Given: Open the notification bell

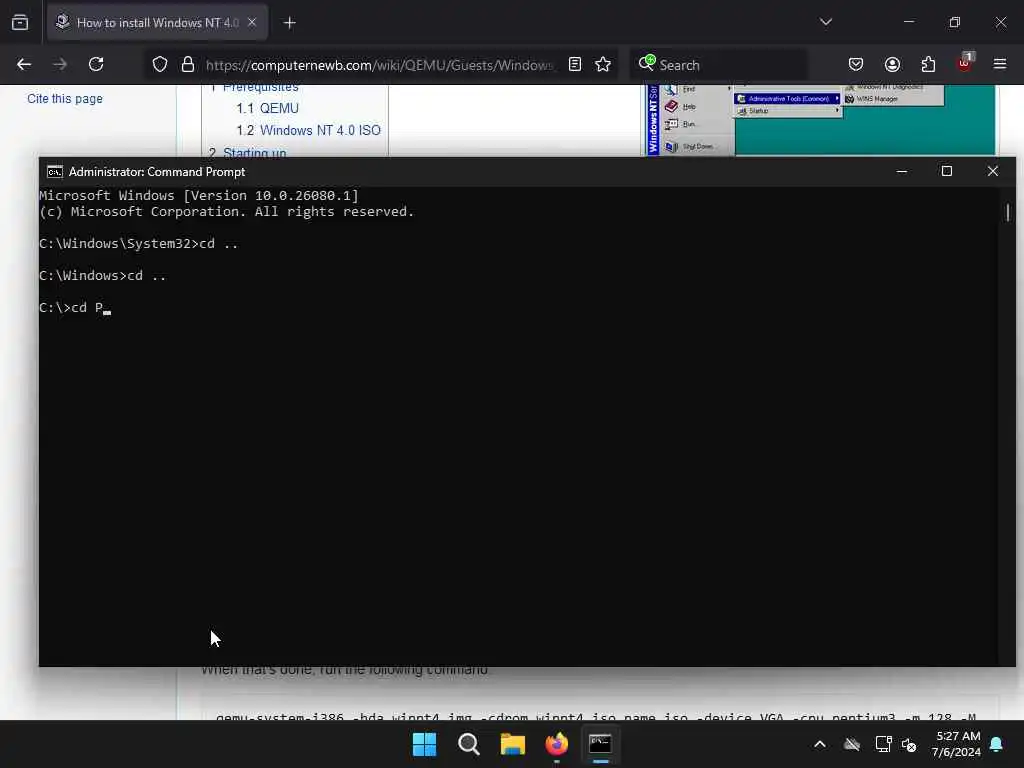Looking at the screenshot, I should coord(997,744).
